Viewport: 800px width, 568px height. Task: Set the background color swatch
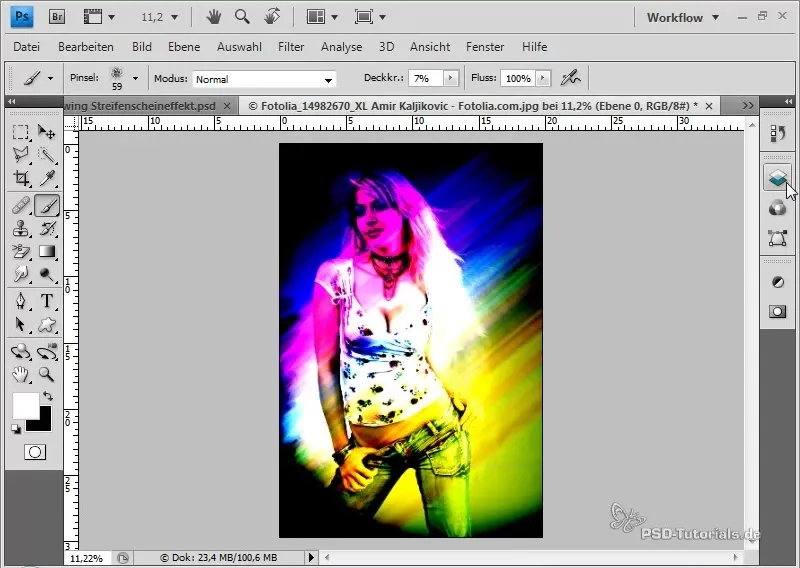point(44,424)
